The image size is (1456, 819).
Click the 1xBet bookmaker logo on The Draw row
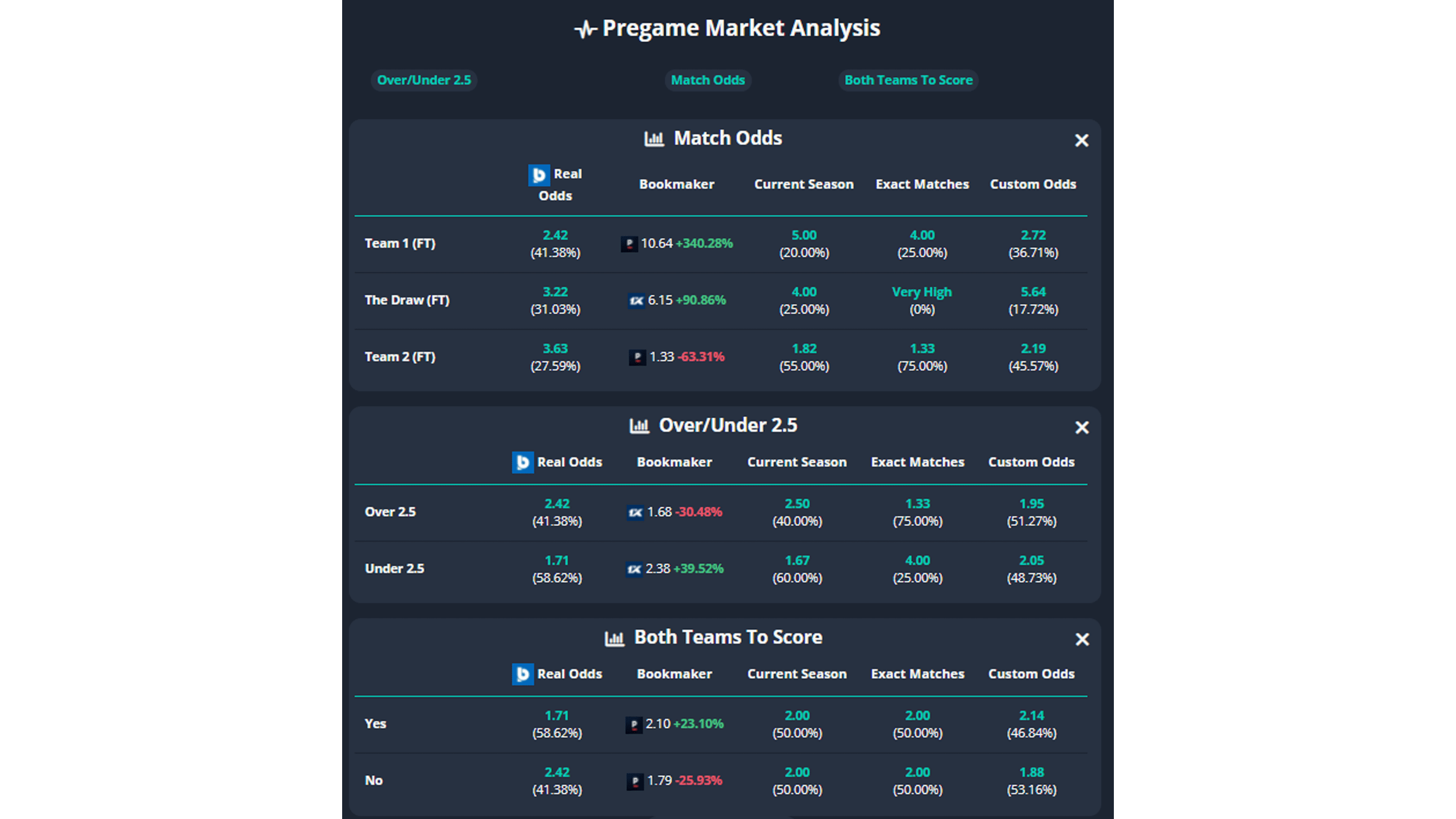coord(636,300)
